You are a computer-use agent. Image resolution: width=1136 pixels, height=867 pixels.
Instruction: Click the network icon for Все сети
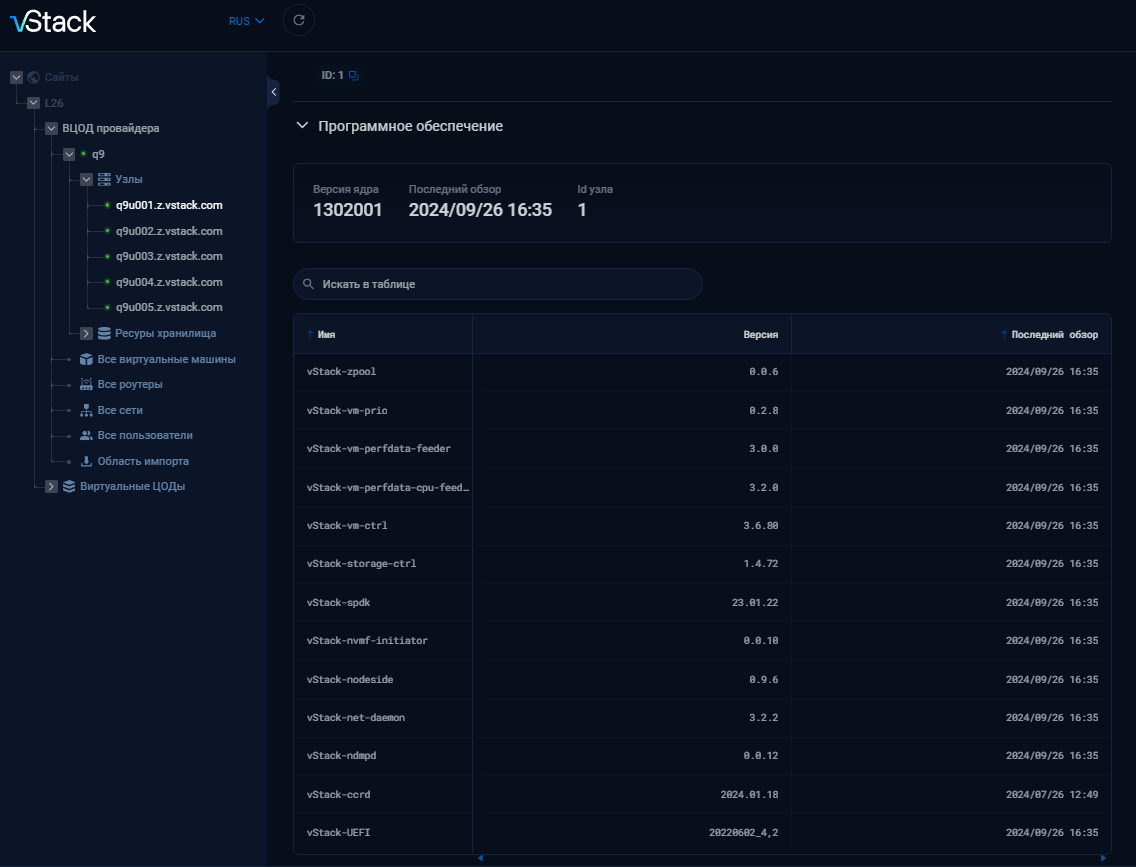(86, 410)
